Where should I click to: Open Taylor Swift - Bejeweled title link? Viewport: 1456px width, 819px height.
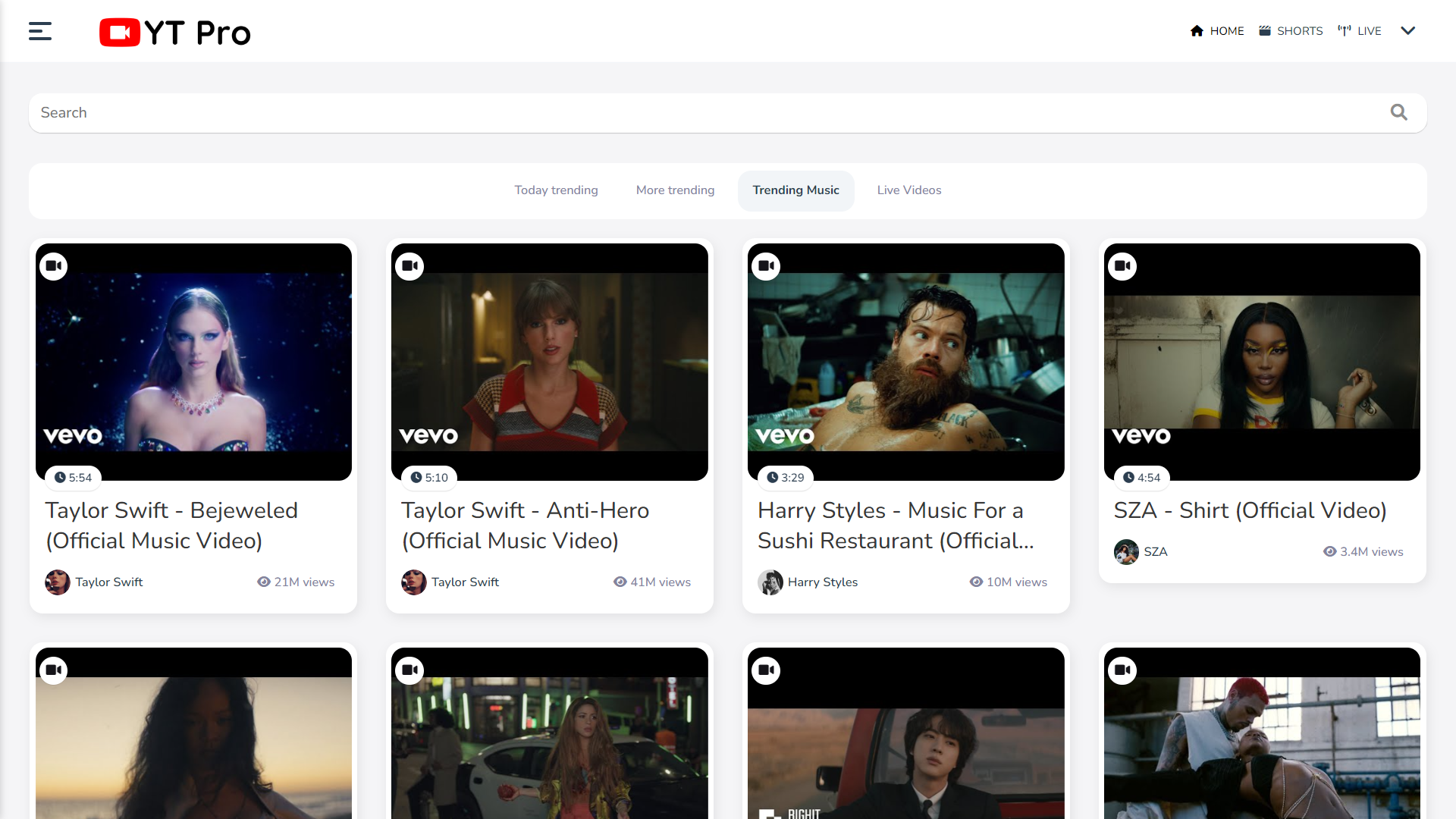click(x=171, y=526)
